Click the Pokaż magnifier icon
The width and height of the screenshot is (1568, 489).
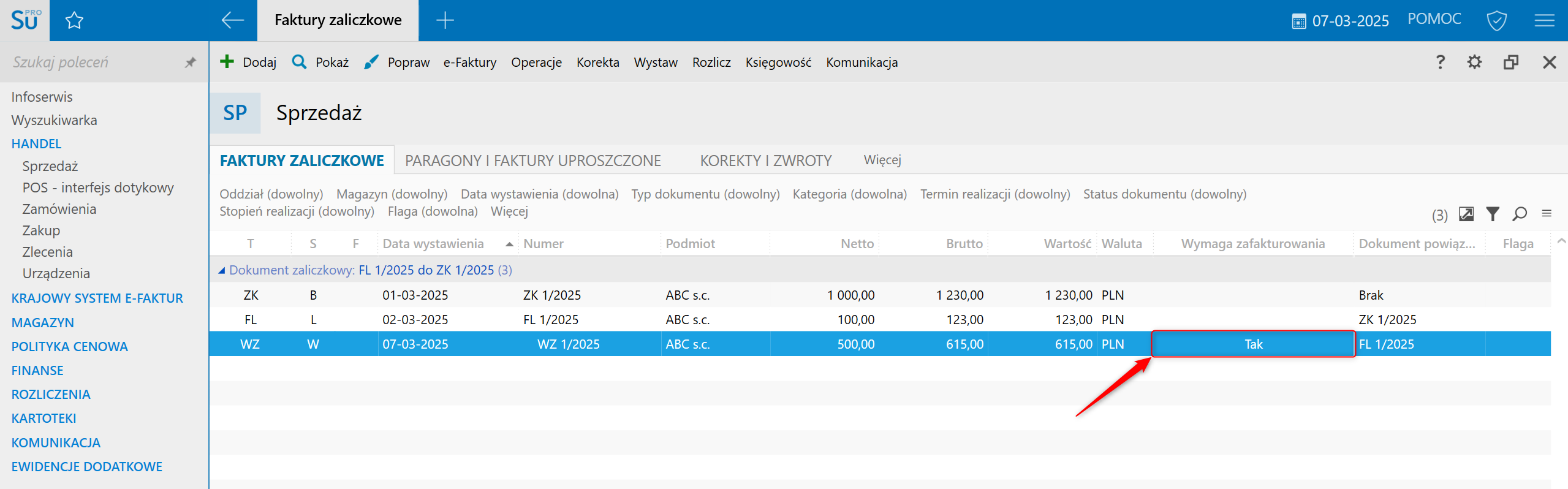(299, 61)
